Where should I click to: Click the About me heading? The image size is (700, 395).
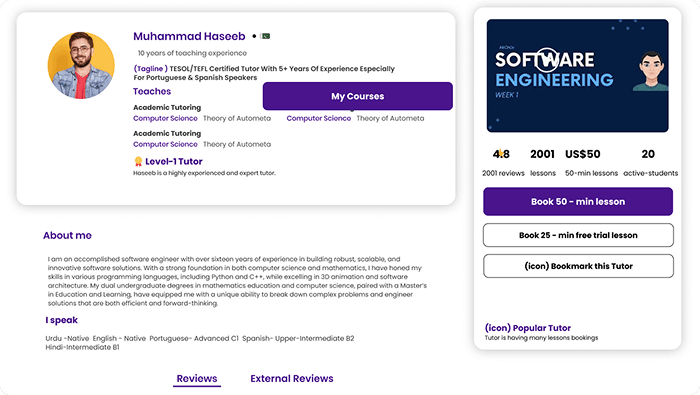pos(67,235)
